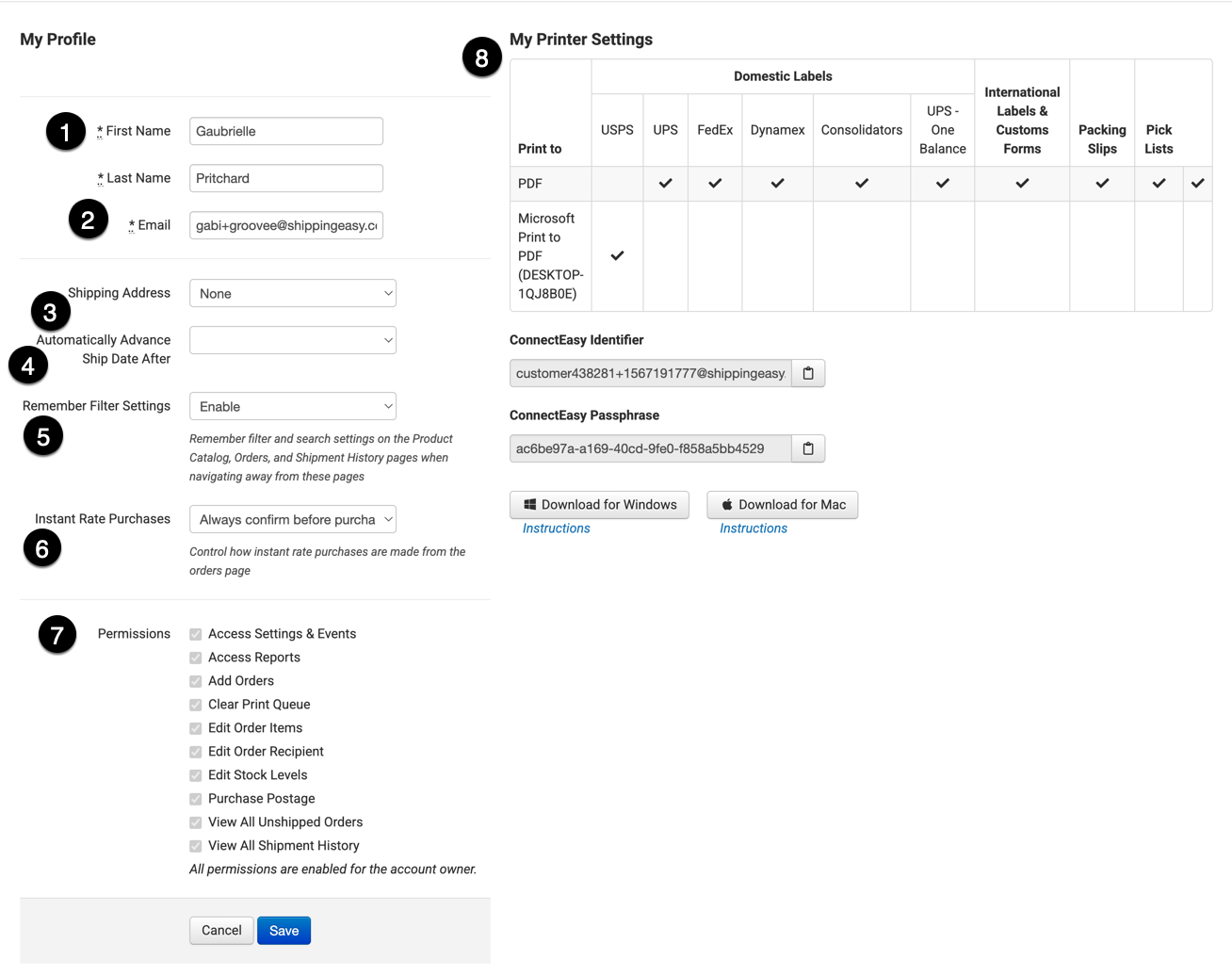Click the Dynamex column header
Screen dimensions: 1232x976
click(x=777, y=130)
